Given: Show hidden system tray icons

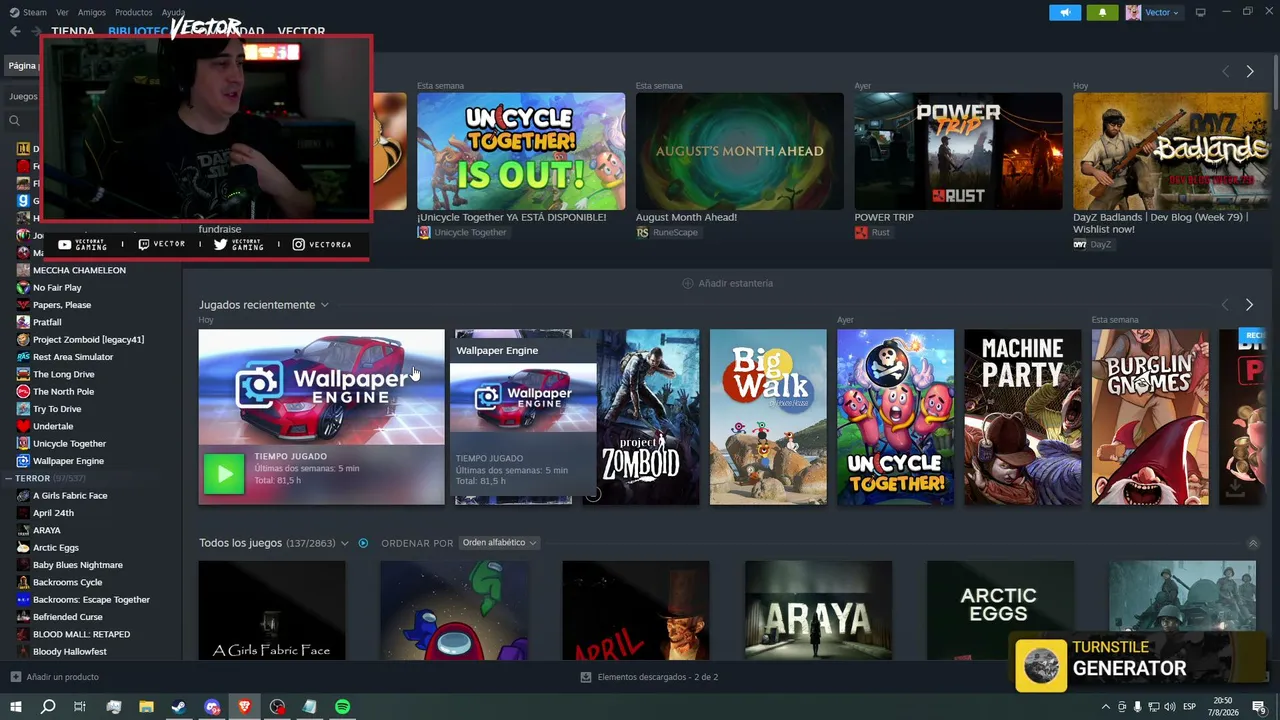Looking at the screenshot, I should point(1106,707).
